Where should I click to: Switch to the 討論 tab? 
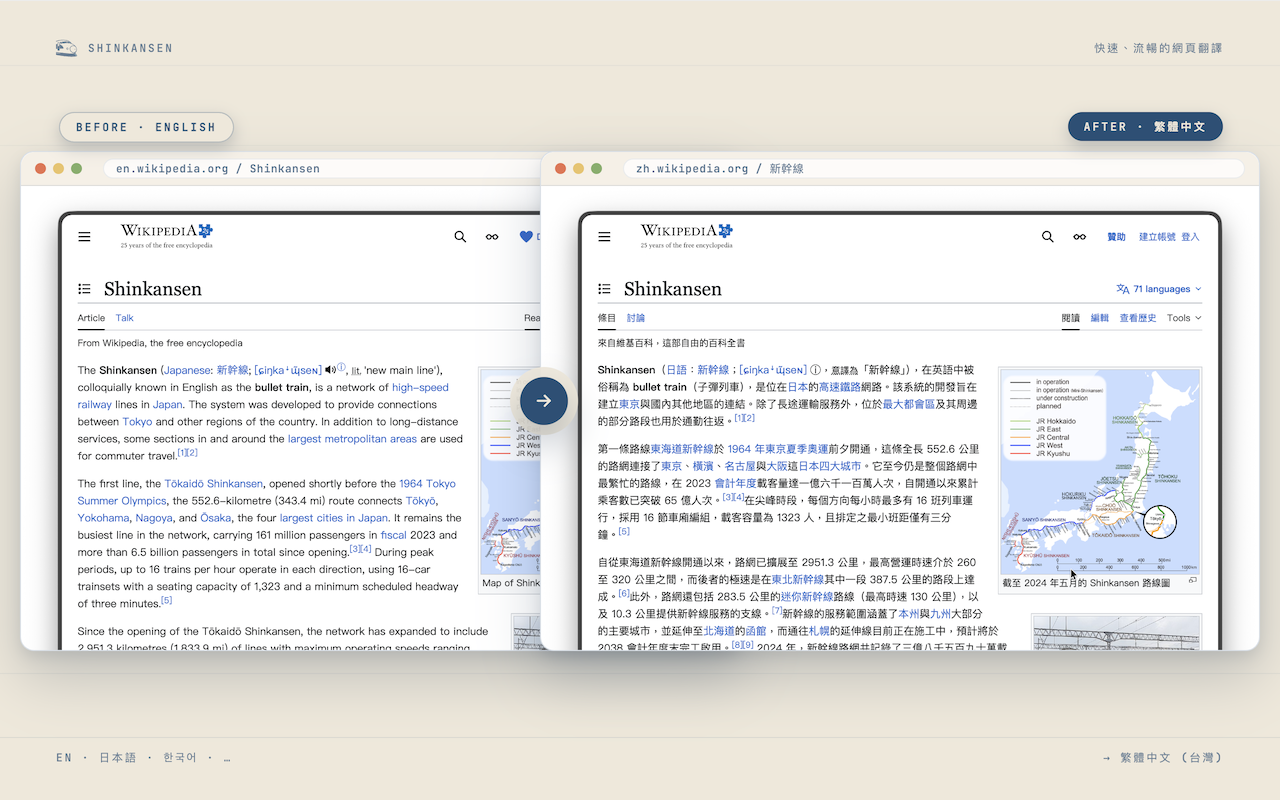click(x=636, y=318)
